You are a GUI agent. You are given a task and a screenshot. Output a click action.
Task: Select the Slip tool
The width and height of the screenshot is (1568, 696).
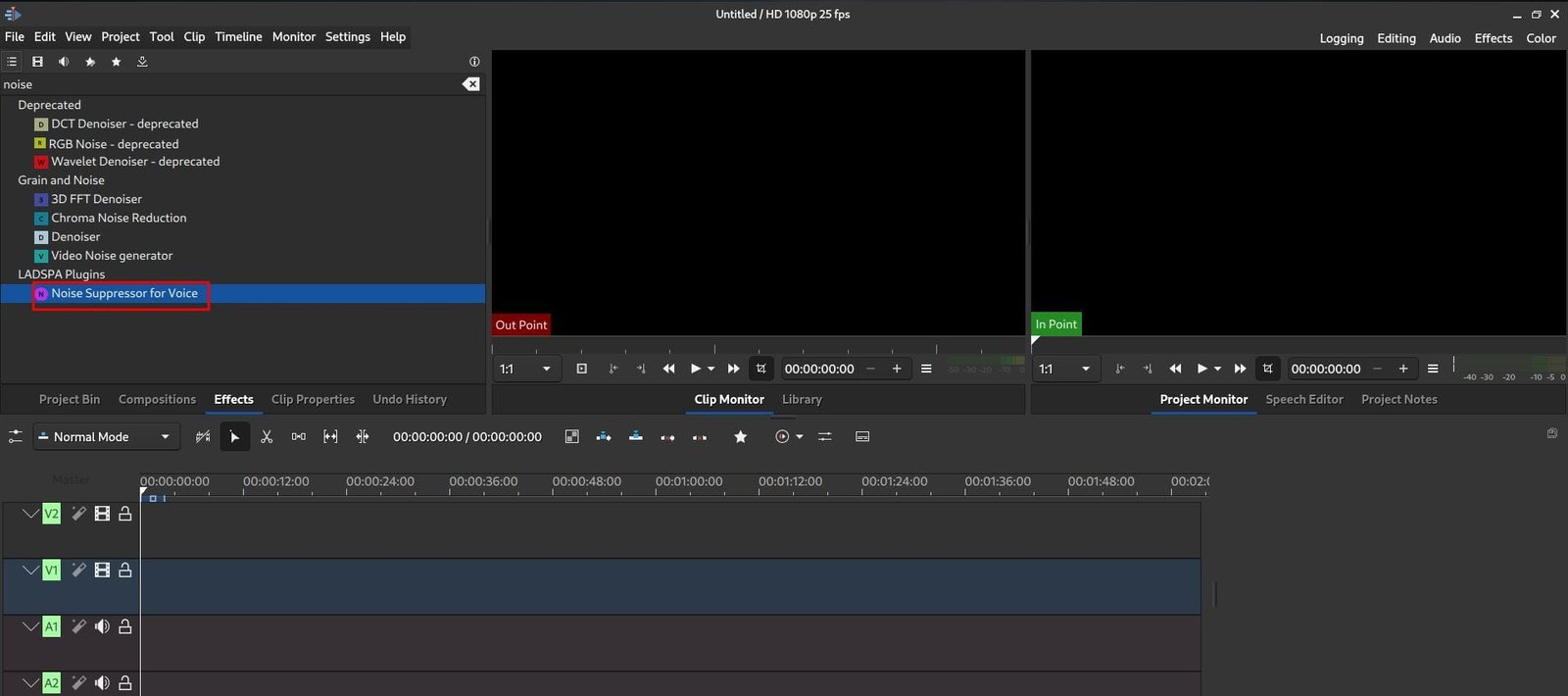(x=330, y=437)
